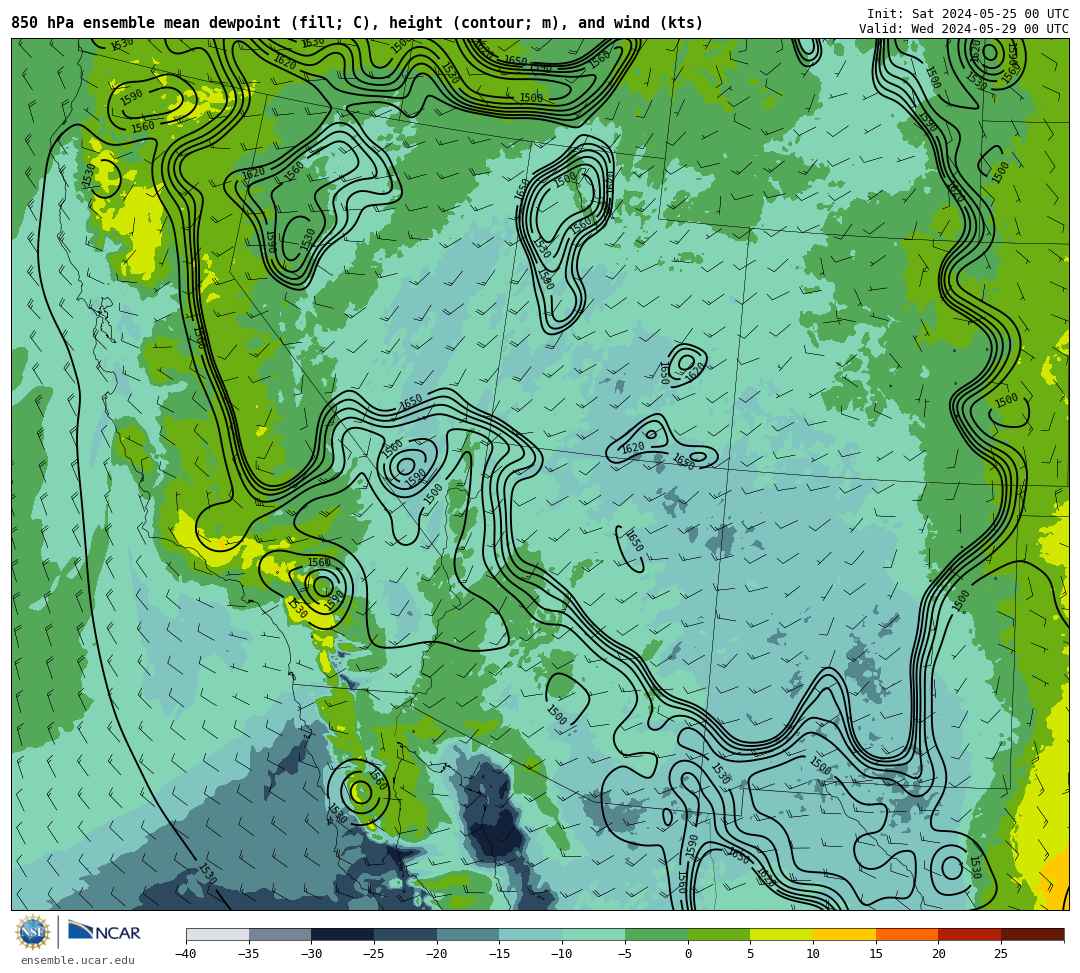Click the -40 colorbar tick label
Viewport: 1080px width, 973px height.
186,954
